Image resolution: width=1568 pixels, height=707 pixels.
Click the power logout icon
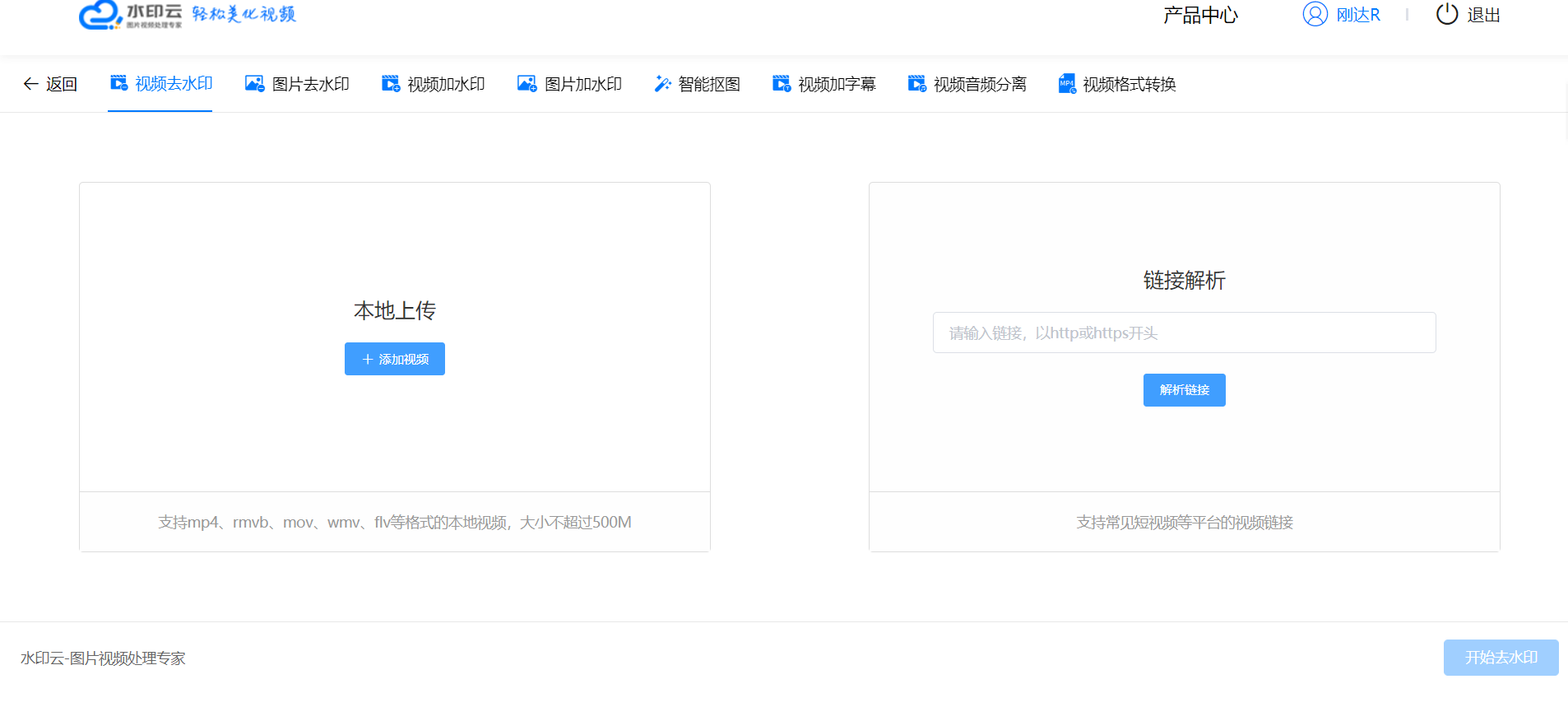(1446, 15)
